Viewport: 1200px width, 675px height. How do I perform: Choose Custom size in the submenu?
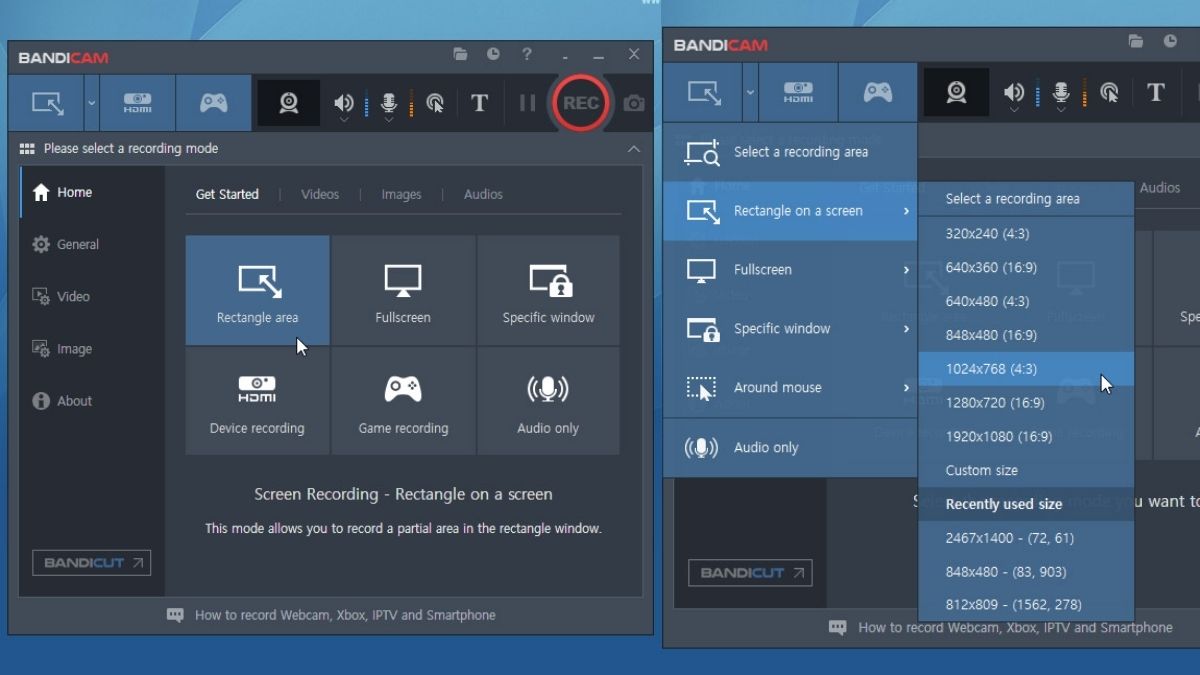[1026, 471]
